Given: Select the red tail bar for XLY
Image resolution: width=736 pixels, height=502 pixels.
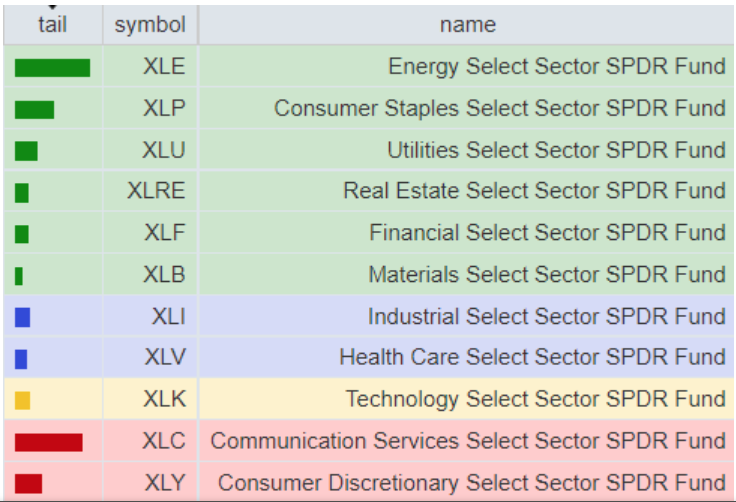Looking at the screenshot, I should 28,484.
